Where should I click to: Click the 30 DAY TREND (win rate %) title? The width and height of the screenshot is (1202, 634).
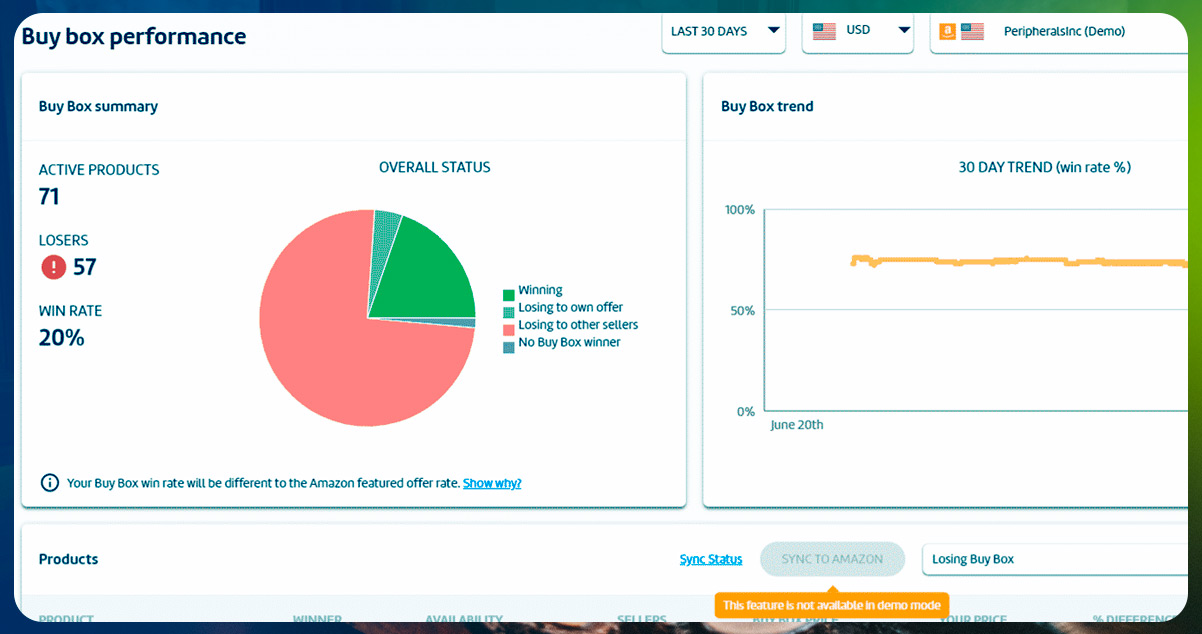[1045, 167]
